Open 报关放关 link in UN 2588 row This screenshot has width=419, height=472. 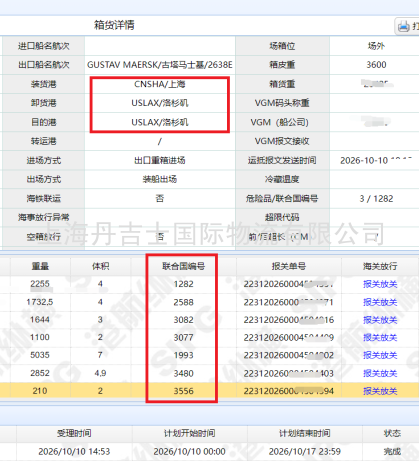coord(380,302)
